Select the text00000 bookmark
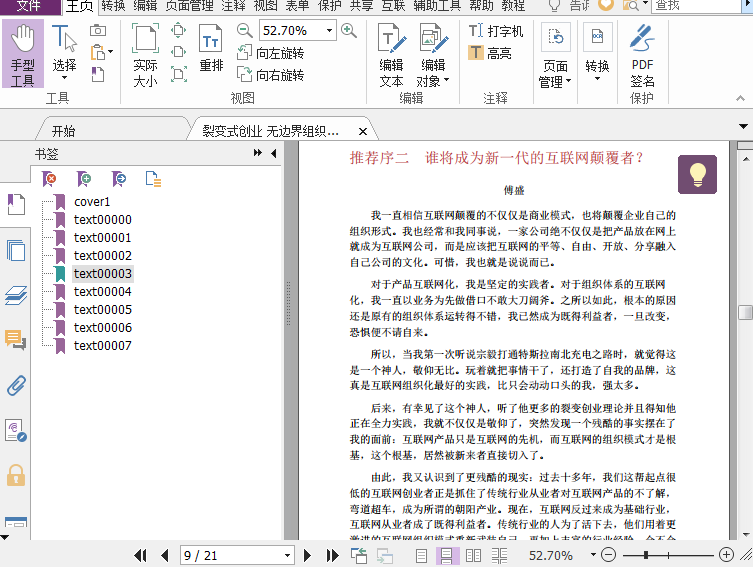The image size is (753, 567). [x=103, y=219]
